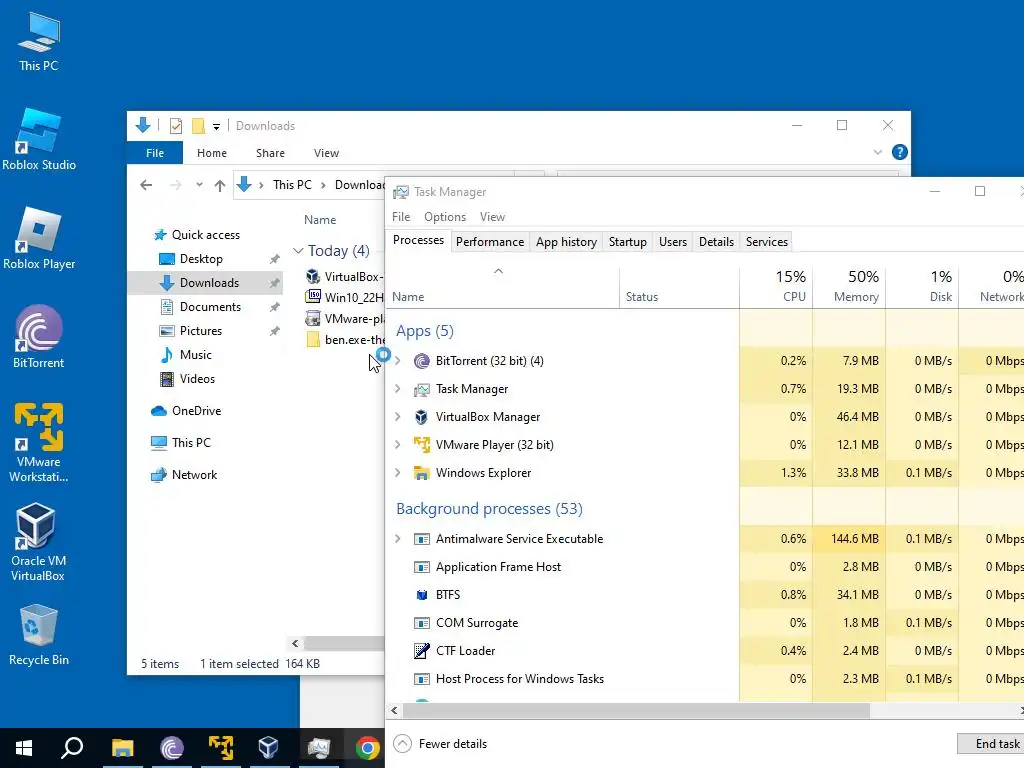Open Explorer Home ribbon tab
This screenshot has height=768, width=1024.
coord(212,153)
